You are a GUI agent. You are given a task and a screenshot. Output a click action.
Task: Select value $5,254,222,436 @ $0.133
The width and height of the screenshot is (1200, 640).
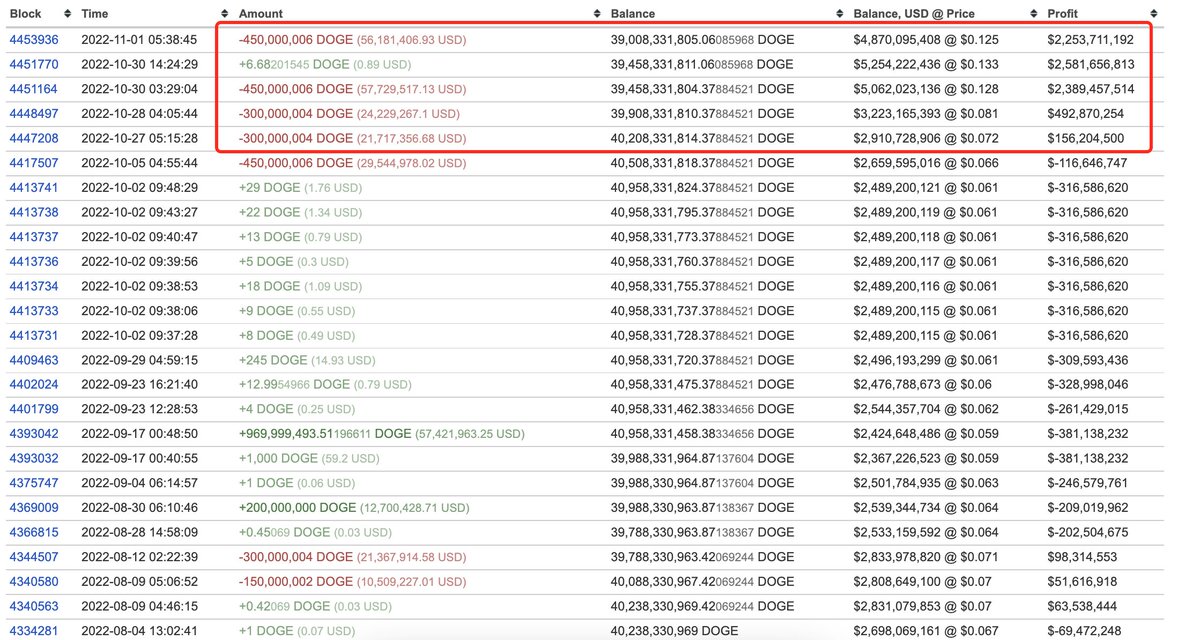(925, 64)
